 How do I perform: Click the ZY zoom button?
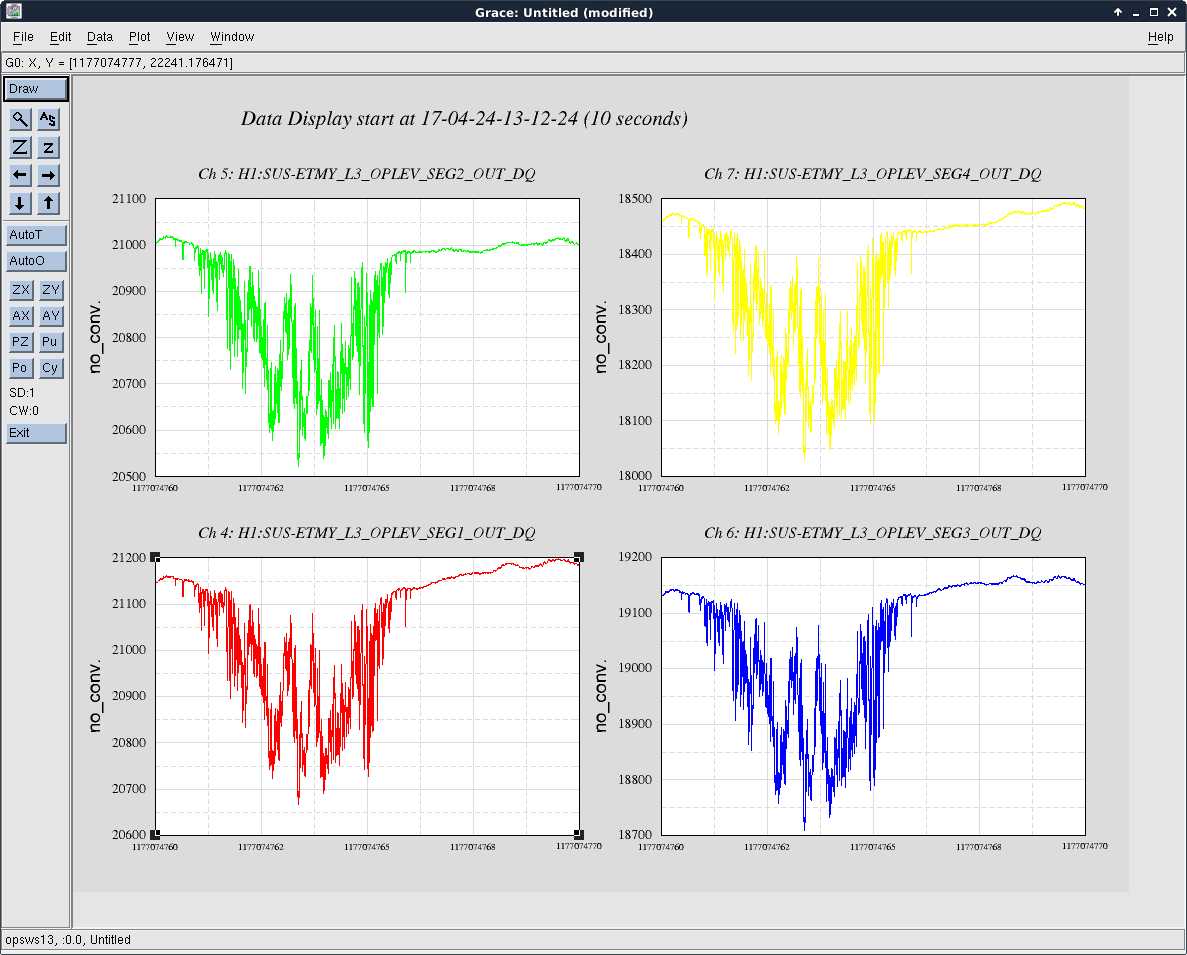tap(51, 290)
